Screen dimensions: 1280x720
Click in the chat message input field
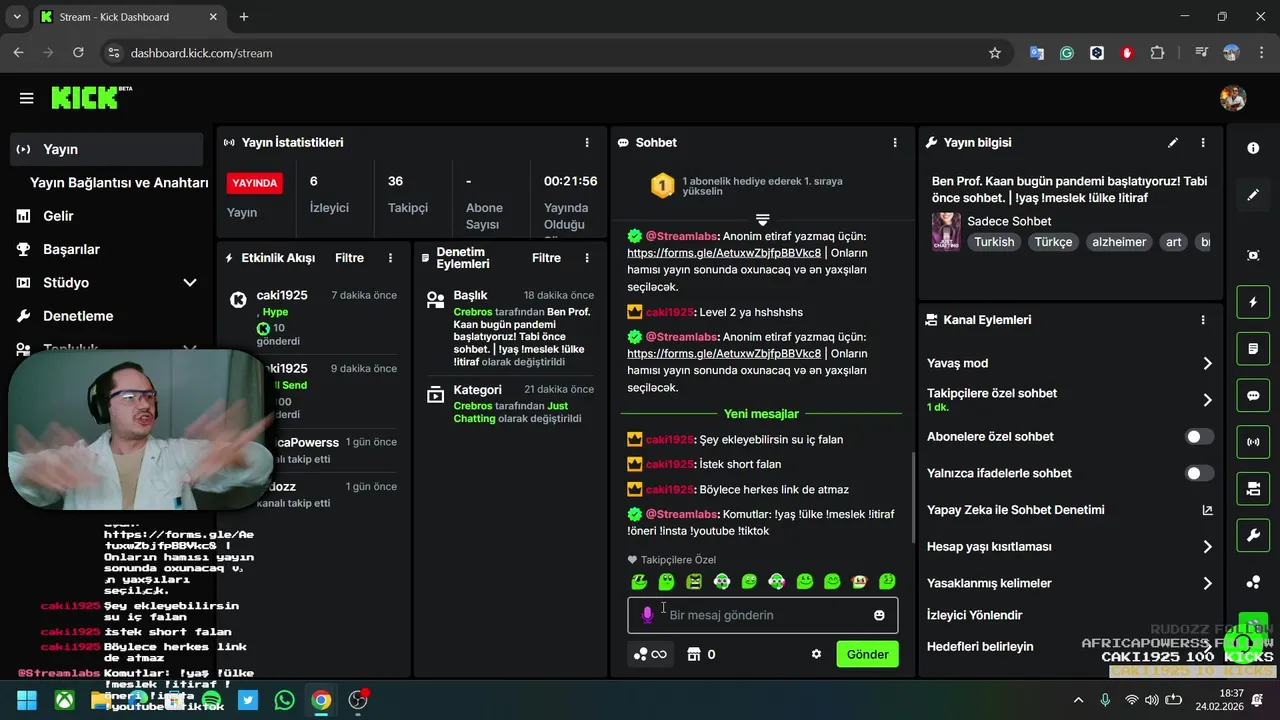(762, 615)
